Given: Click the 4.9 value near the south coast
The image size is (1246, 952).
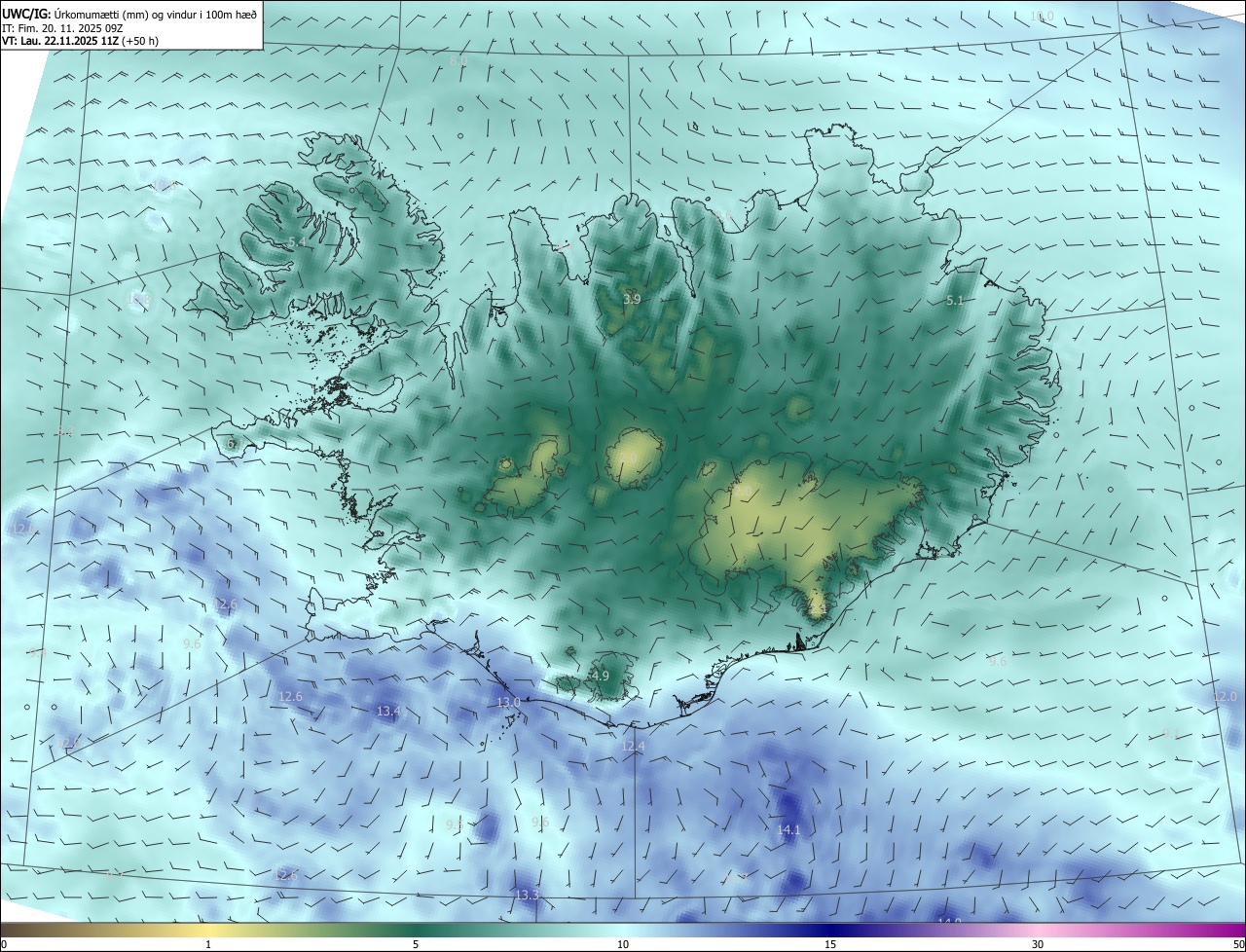Looking at the screenshot, I should (601, 676).
